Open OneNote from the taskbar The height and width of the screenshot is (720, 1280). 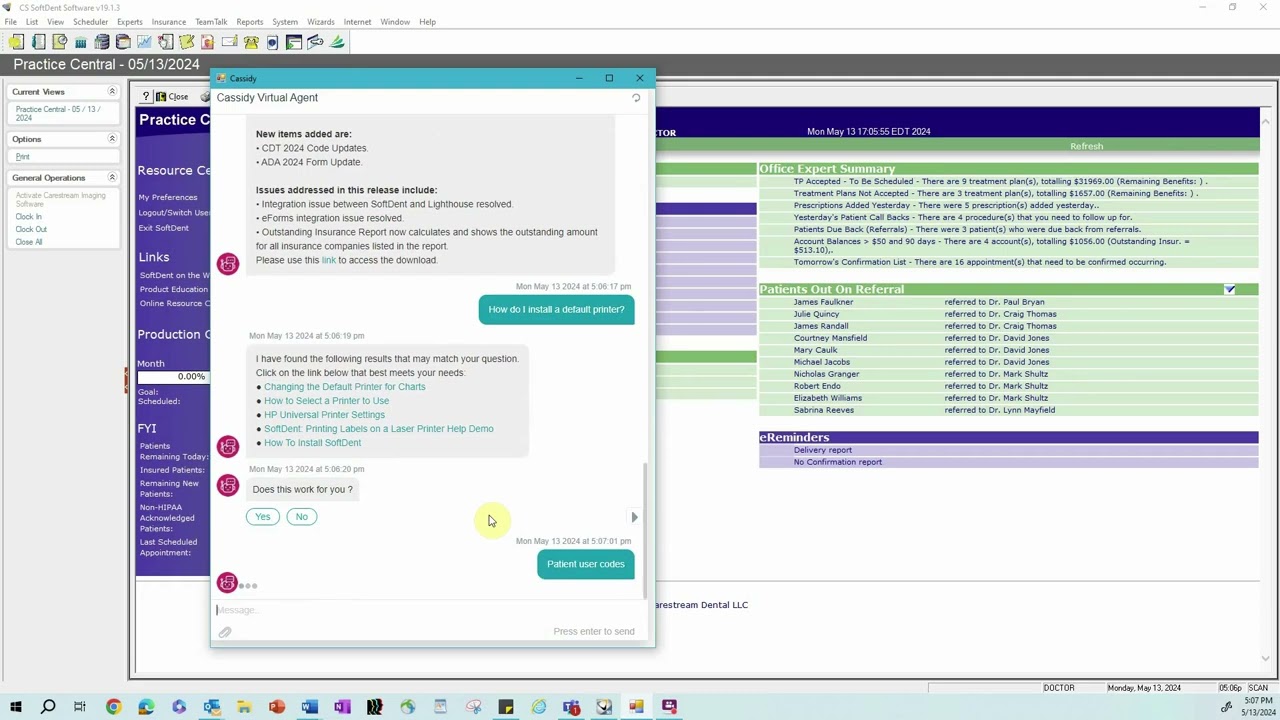click(x=342, y=707)
